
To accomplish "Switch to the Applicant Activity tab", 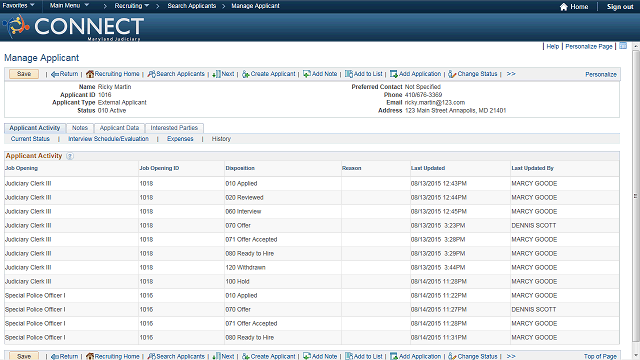I will (x=35, y=128).
